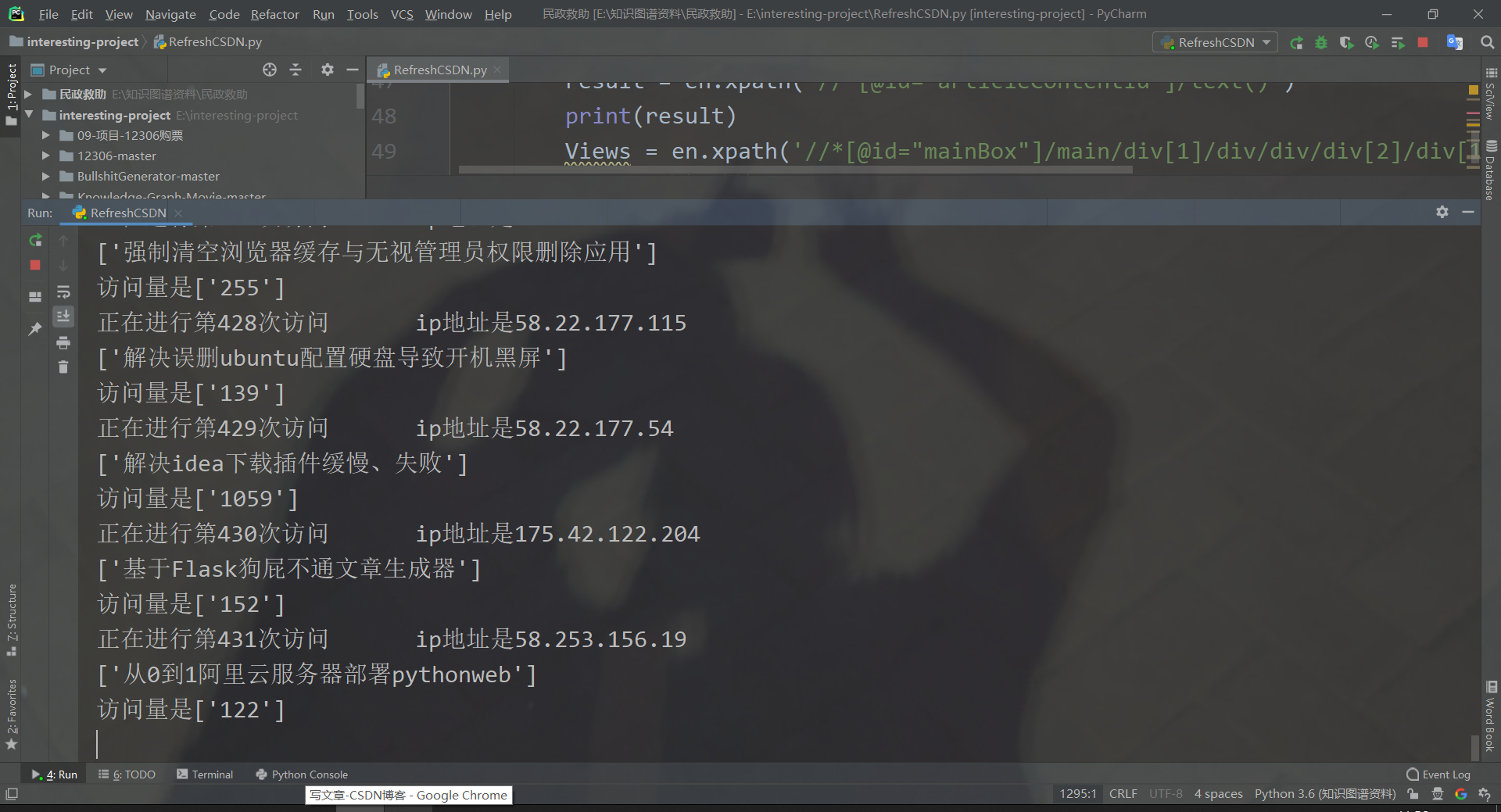Screen dimensions: 1501x812
Task: Stop the process using top toolbar red square
Action: click(x=1423, y=42)
